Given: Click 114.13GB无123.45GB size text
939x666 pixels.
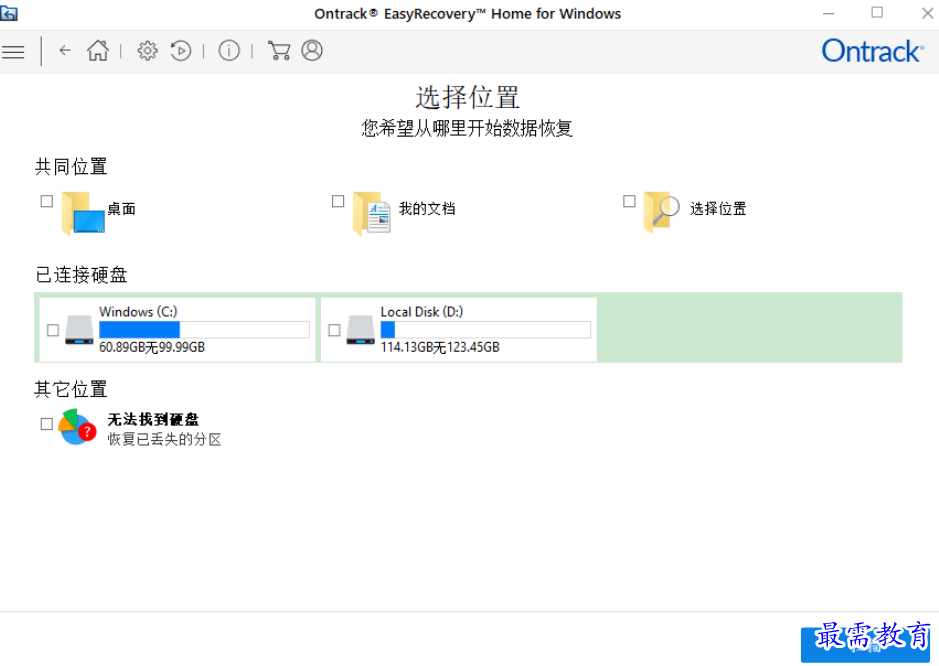Looking at the screenshot, I should coord(440,347).
